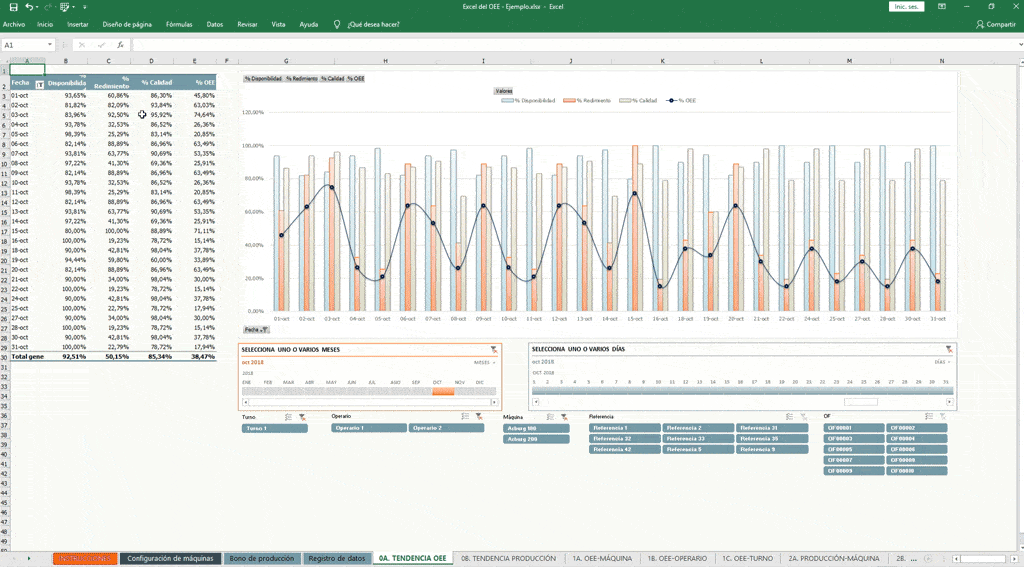
Task: Click the confirm entry checkmark in the formula bar
Action: tap(101, 45)
